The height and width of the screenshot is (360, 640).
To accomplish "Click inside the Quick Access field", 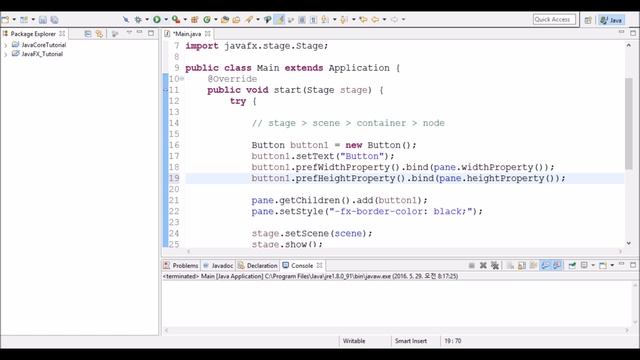I will [554, 20].
